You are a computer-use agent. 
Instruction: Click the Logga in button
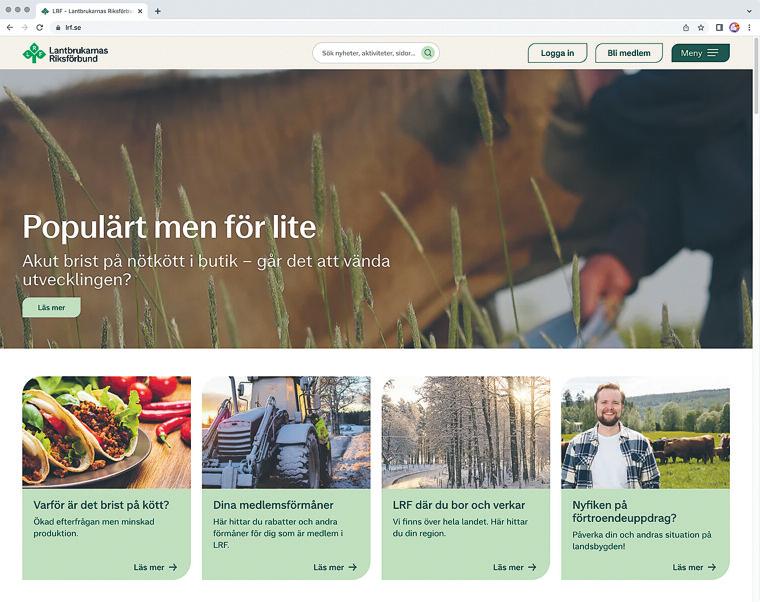click(x=557, y=53)
